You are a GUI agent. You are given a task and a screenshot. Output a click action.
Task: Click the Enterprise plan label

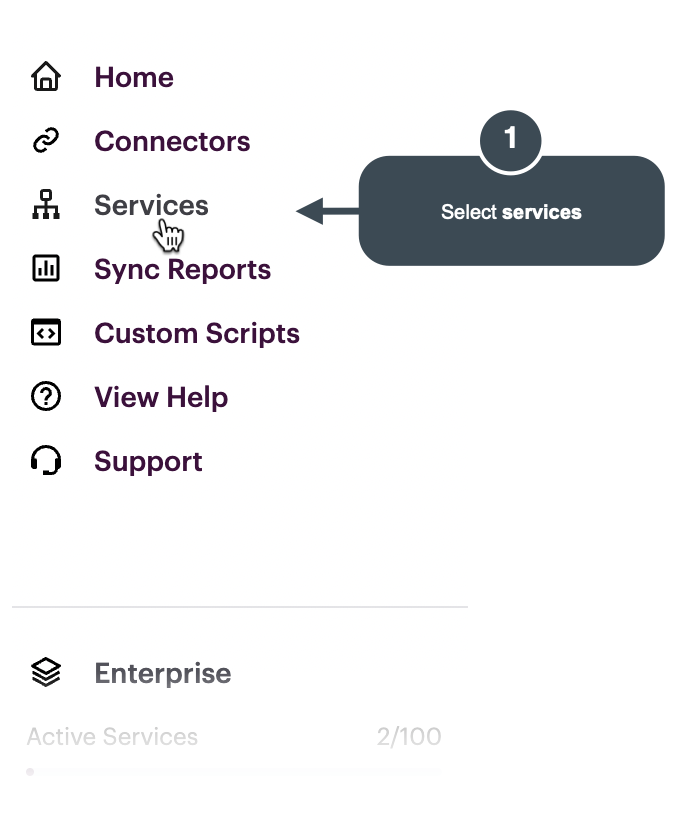point(162,673)
